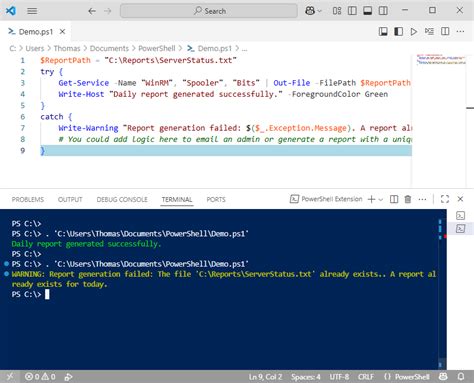Image resolution: width=474 pixels, height=383 pixels.
Task: Open the remote window status icon
Action: pos(10,377)
